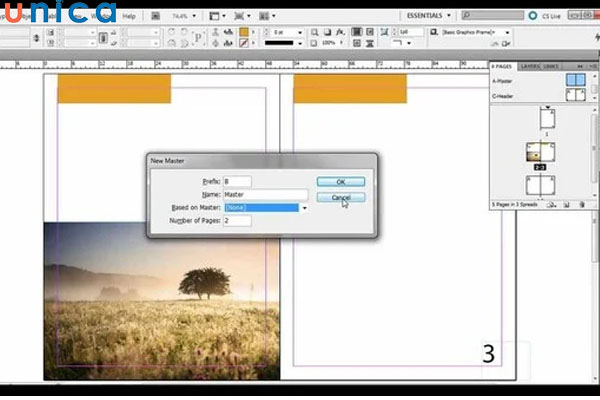Click the Delete Selected Pages trash icon
The width and height of the screenshot is (600, 400).
coord(582,205)
